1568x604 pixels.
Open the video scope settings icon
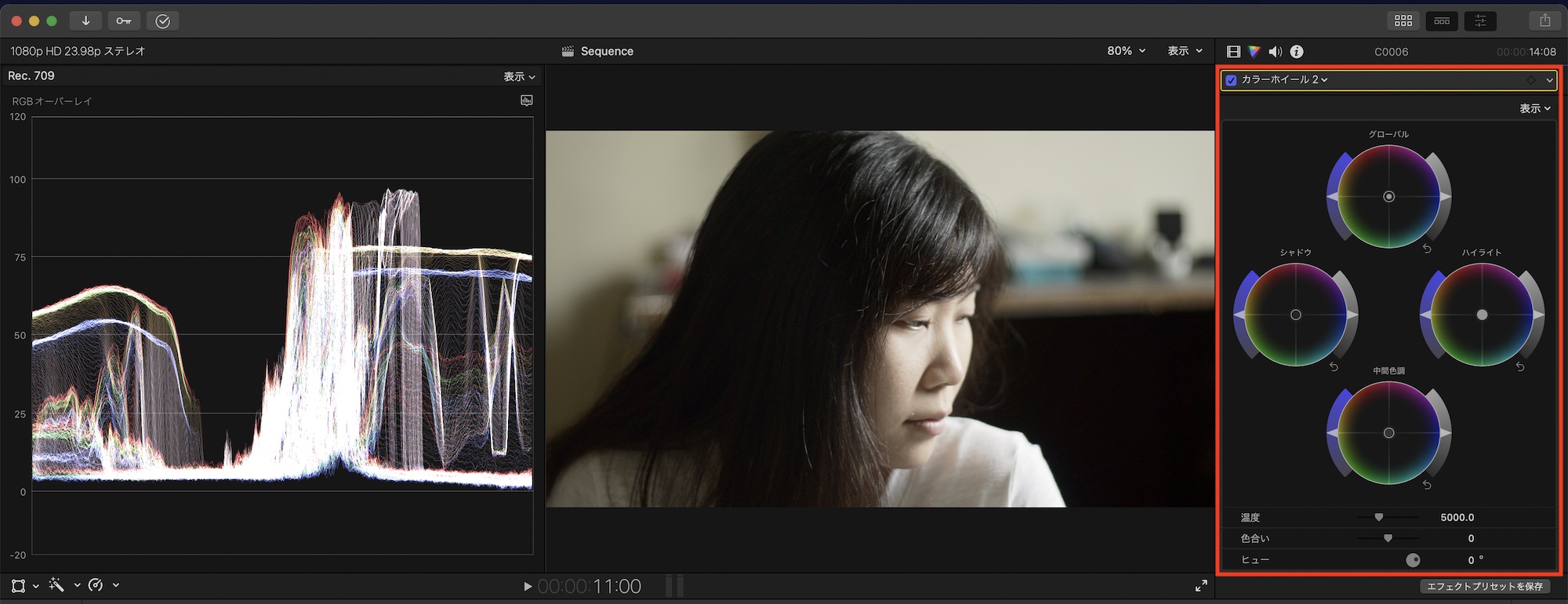click(527, 100)
